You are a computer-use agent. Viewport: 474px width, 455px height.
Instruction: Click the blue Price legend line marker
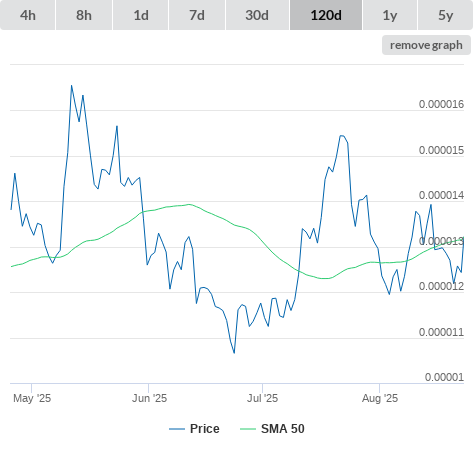177,429
